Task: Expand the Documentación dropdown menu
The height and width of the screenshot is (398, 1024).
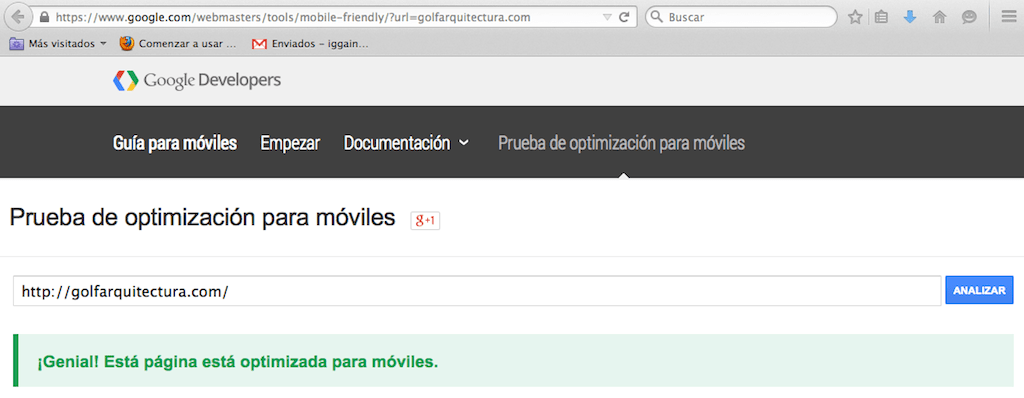Action: point(406,143)
